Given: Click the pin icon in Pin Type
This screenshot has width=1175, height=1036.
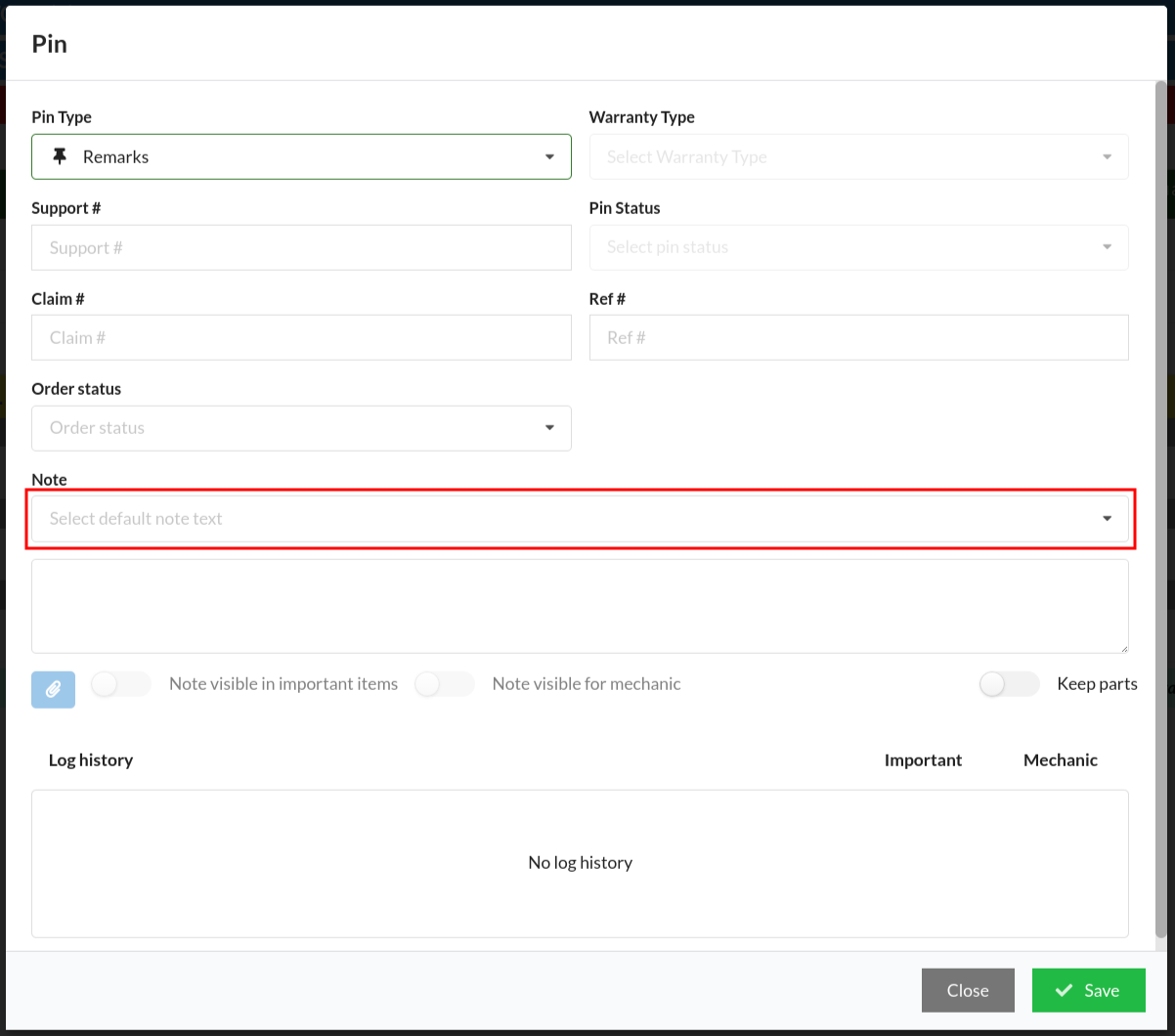Looking at the screenshot, I should coord(60,156).
